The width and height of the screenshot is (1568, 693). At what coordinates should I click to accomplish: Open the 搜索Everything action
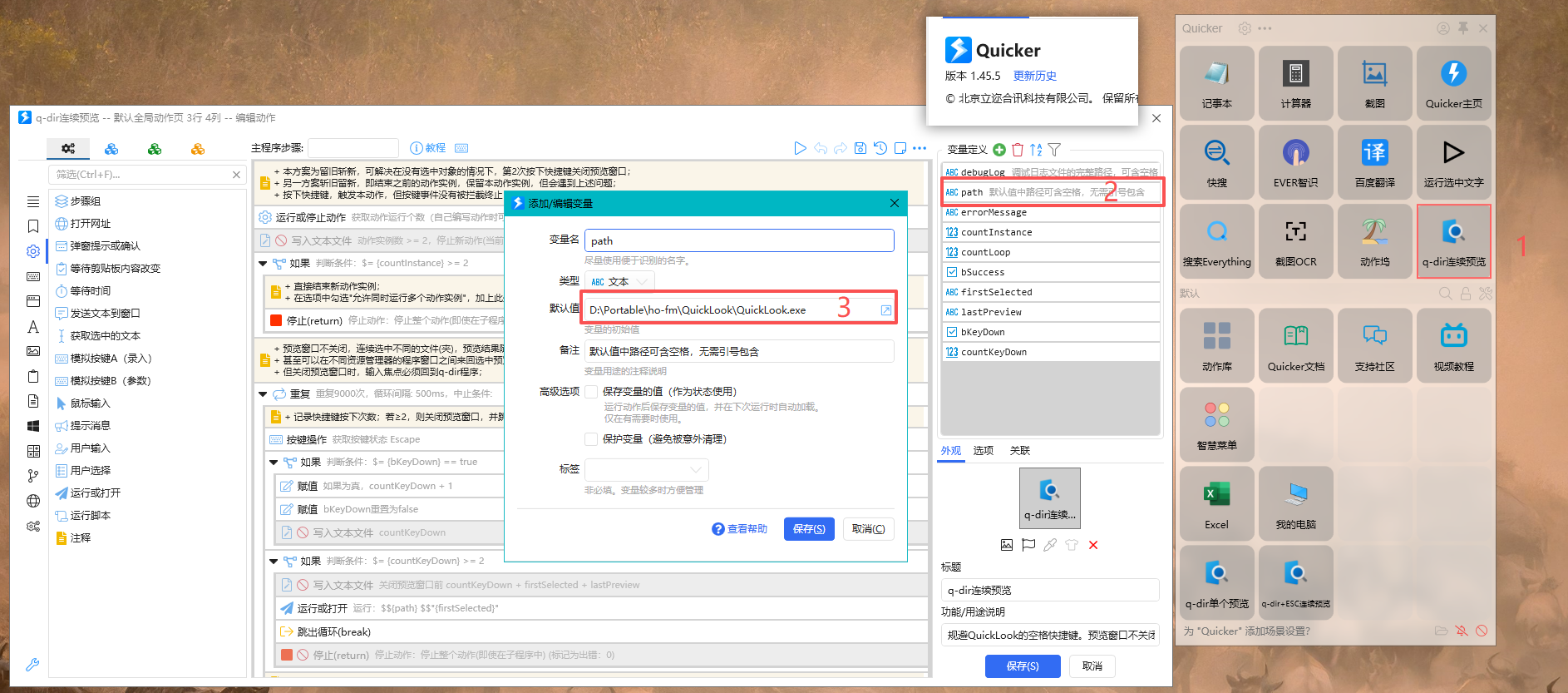click(x=1216, y=241)
